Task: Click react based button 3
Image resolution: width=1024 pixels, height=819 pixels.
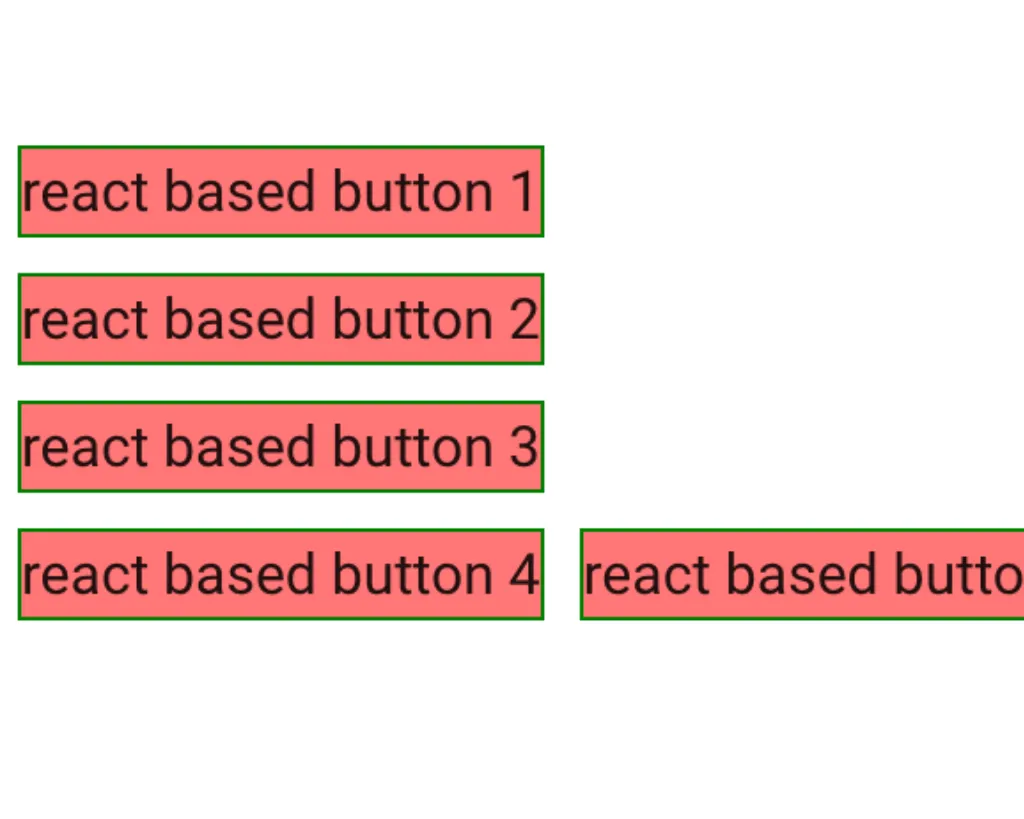Action: (280, 446)
